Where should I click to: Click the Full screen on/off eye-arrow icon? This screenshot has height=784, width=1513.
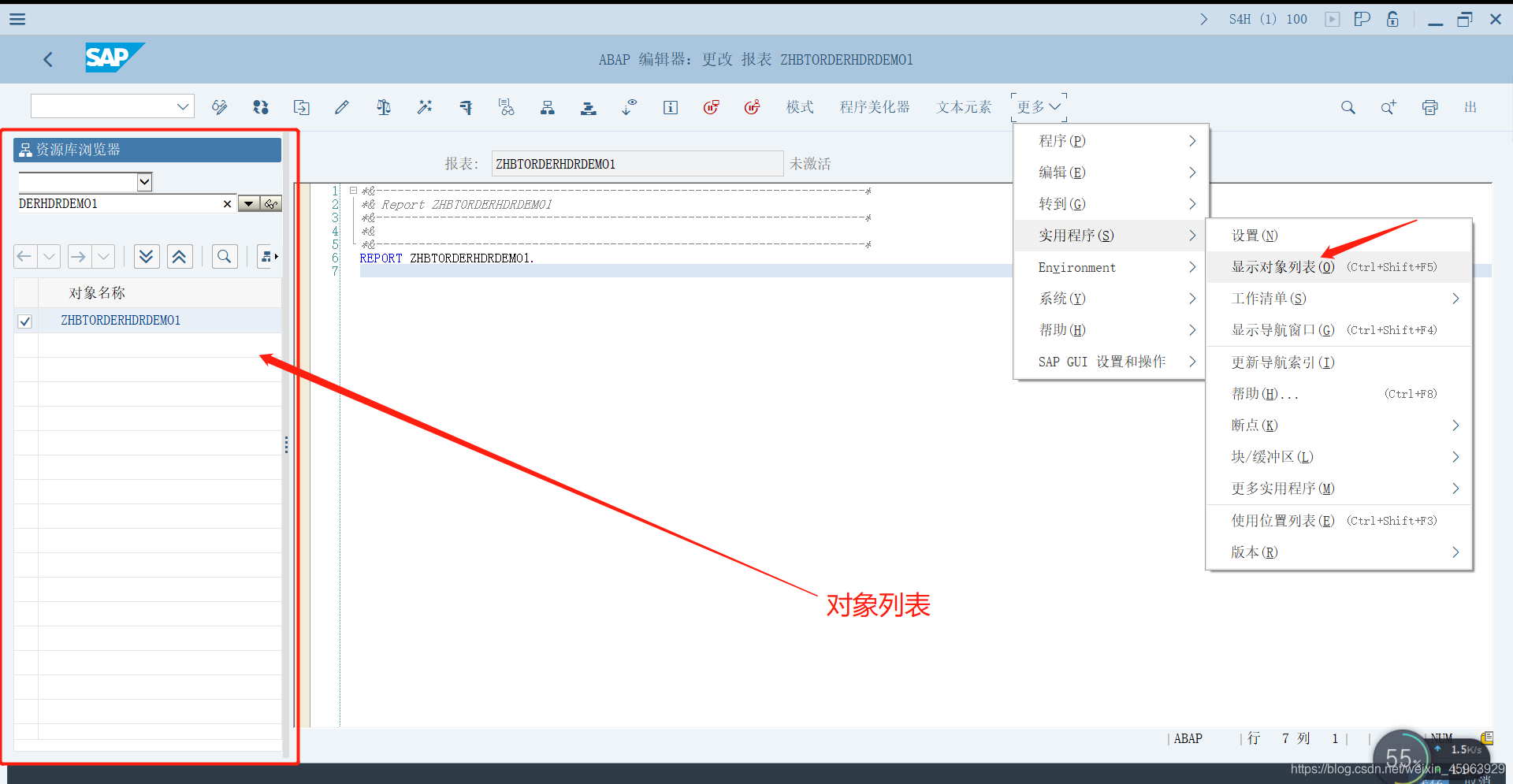click(629, 107)
